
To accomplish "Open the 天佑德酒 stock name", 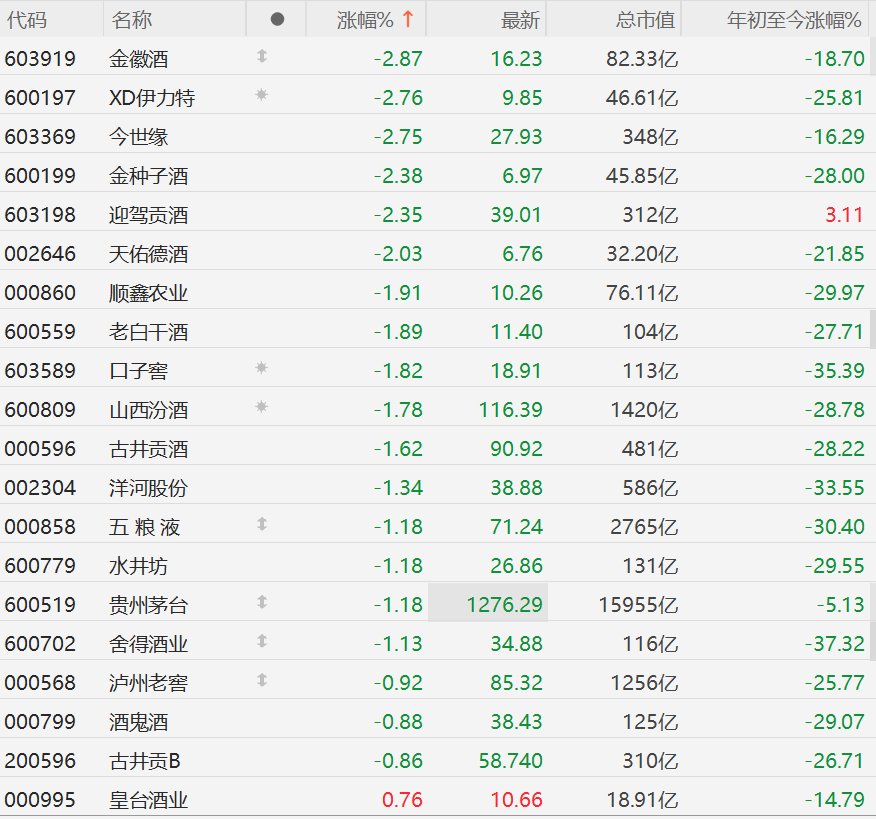I will coord(149,254).
